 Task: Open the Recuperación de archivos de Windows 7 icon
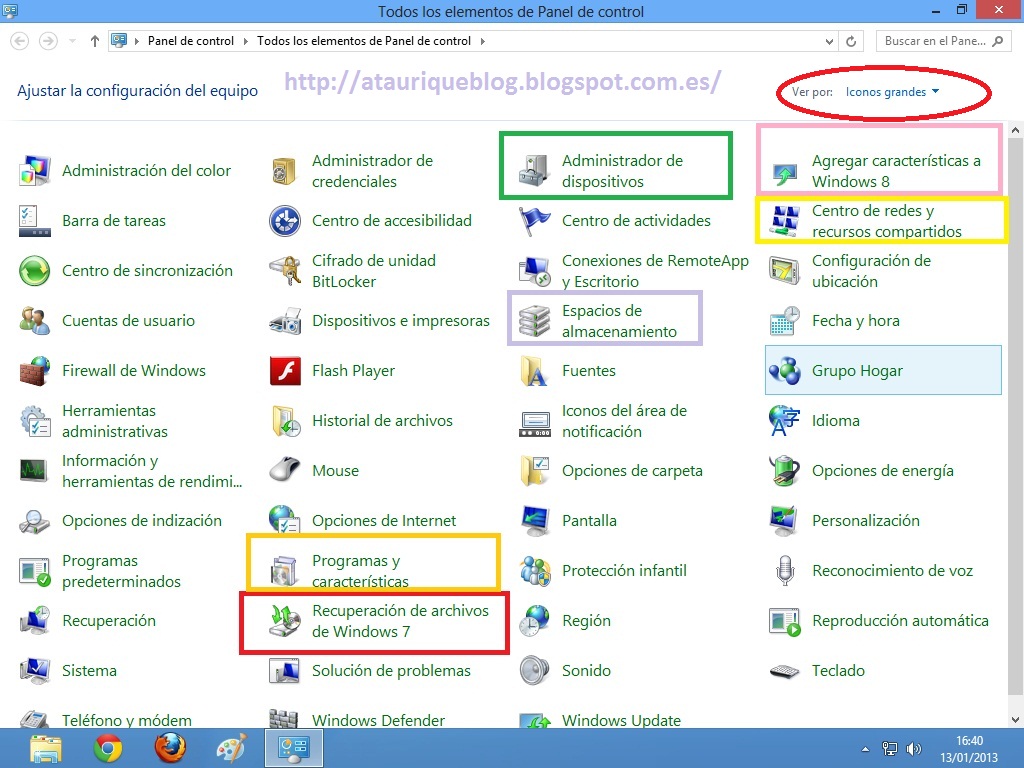pos(285,621)
